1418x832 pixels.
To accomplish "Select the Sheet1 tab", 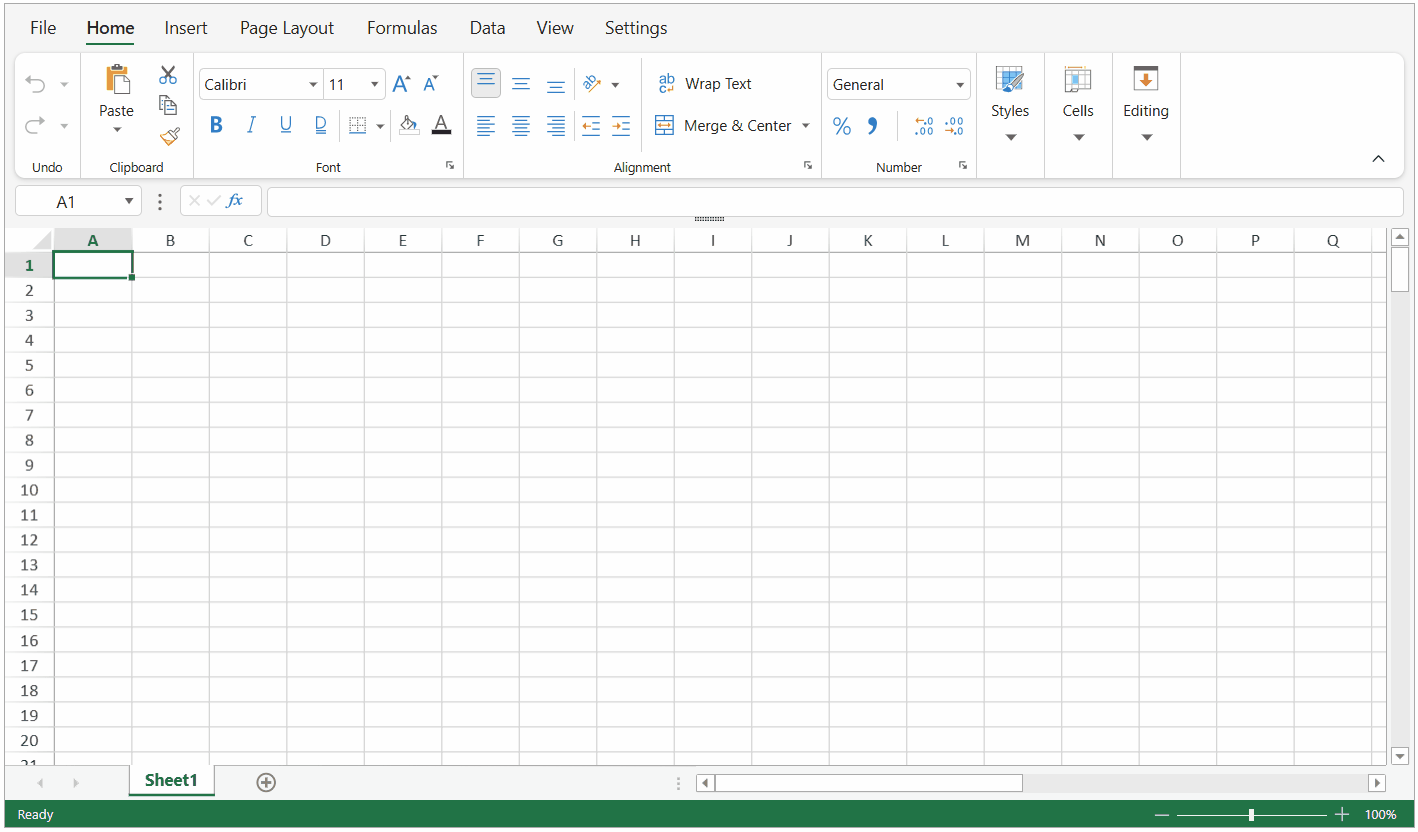I will (x=172, y=780).
